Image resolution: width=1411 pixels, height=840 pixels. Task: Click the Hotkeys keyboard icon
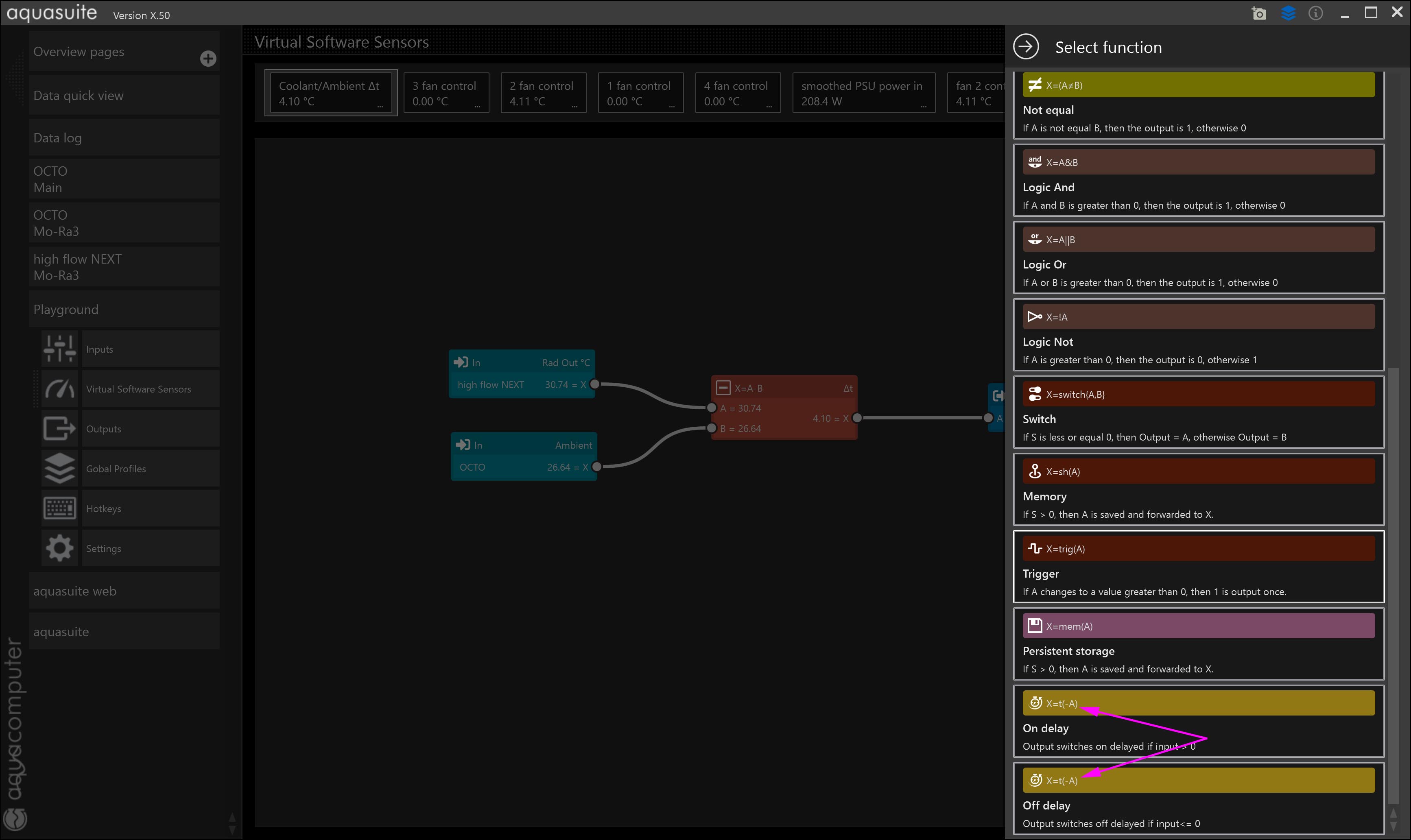click(59, 508)
